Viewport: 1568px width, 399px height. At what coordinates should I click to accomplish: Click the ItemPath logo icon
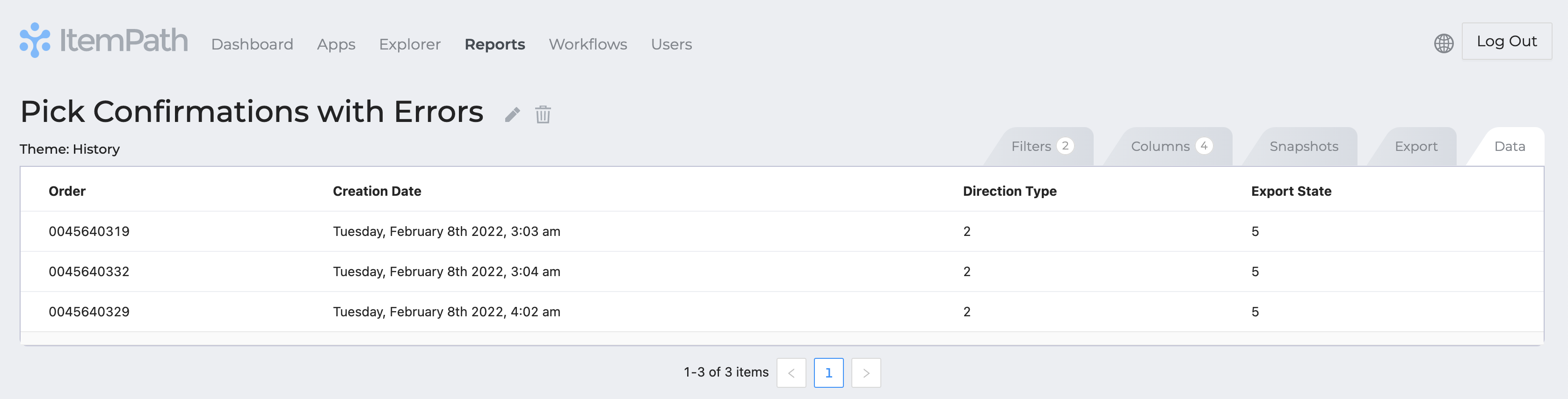35,40
